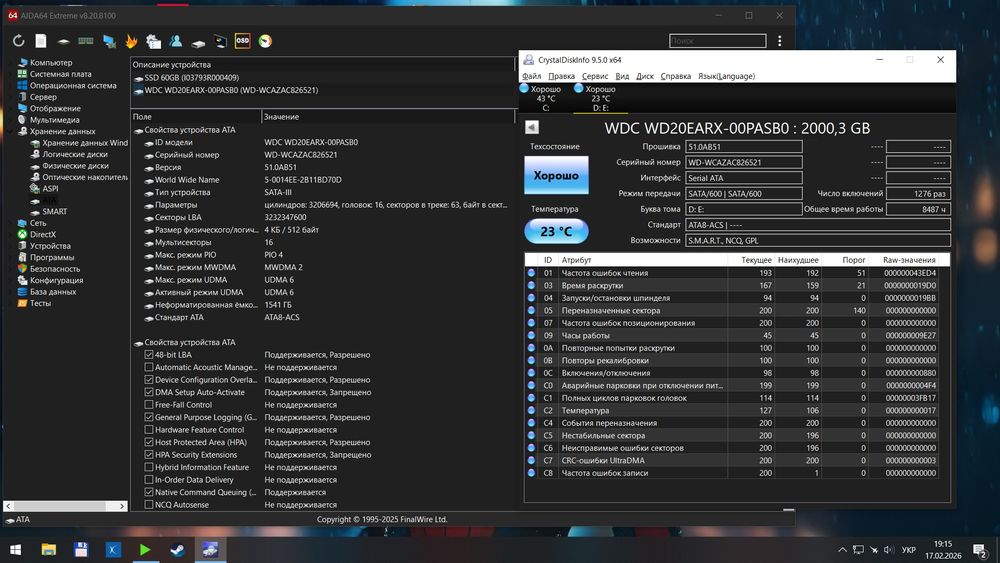
Task: Click the Поле column header in AIDA64
Action: (x=196, y=117)
